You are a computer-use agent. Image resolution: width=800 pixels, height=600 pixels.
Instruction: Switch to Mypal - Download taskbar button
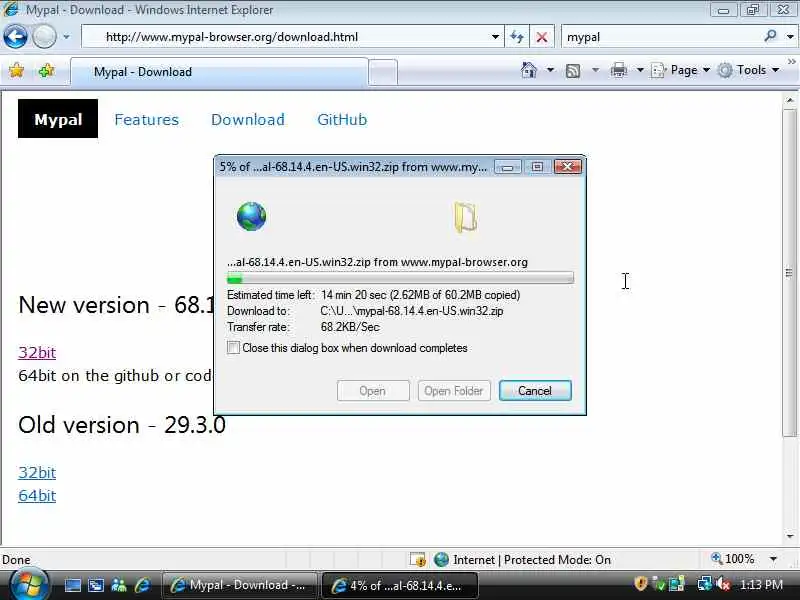click(x=239, y=585)
